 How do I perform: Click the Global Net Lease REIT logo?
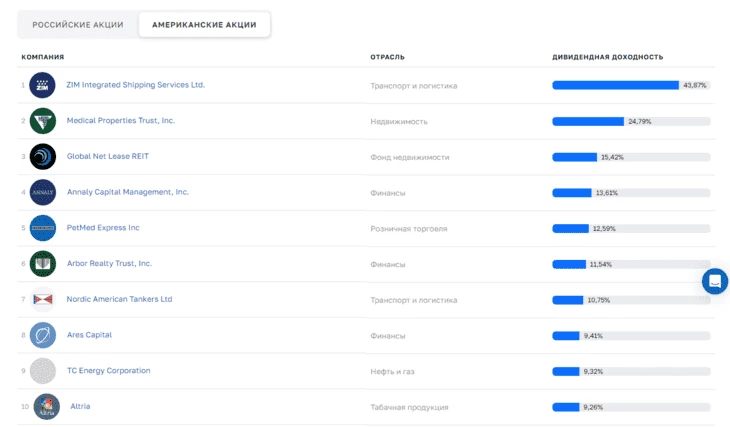point(42,156)
